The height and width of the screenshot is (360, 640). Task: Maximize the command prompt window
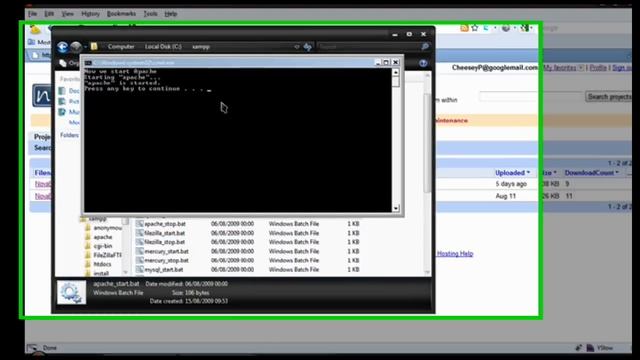[x=386, y=62]
